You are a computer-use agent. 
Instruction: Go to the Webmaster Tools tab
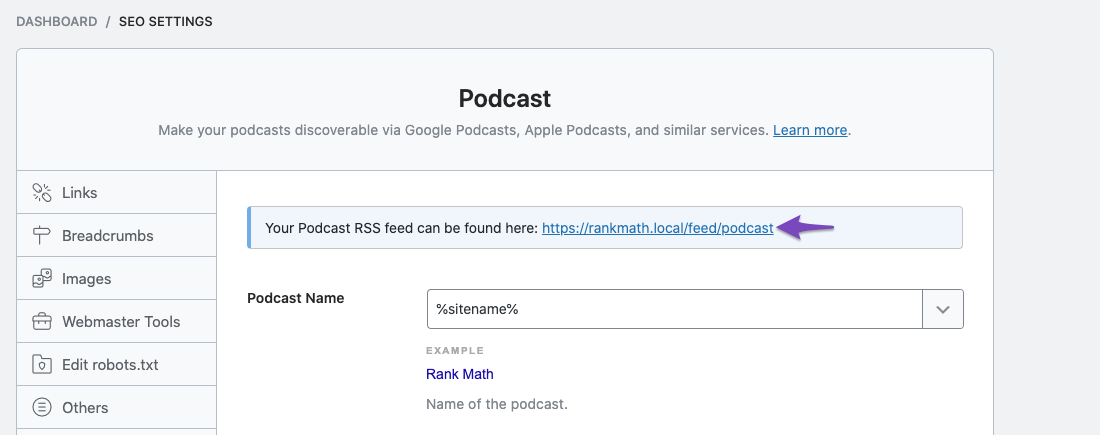click(116, 322)
